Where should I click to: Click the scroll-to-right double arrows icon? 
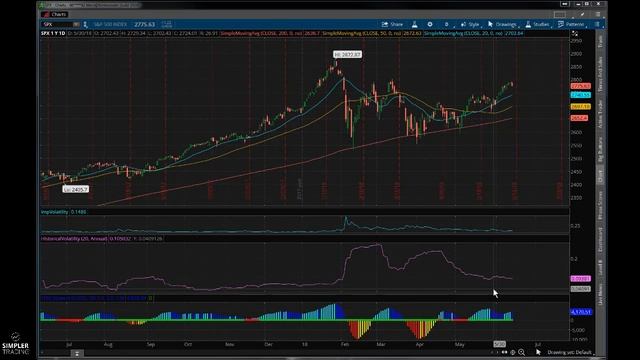point(504,352)
